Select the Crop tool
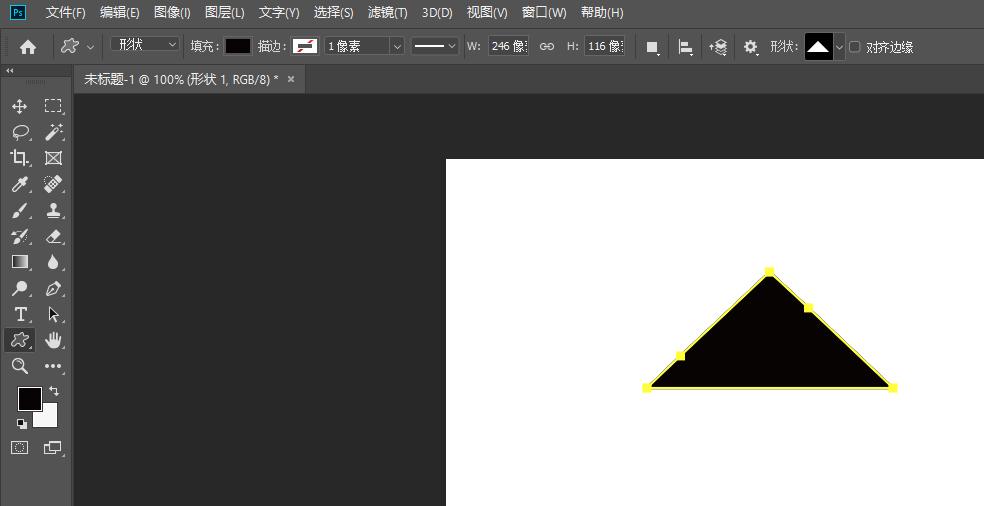The width and height of the screenshot is (984, 506). point(19,158)
